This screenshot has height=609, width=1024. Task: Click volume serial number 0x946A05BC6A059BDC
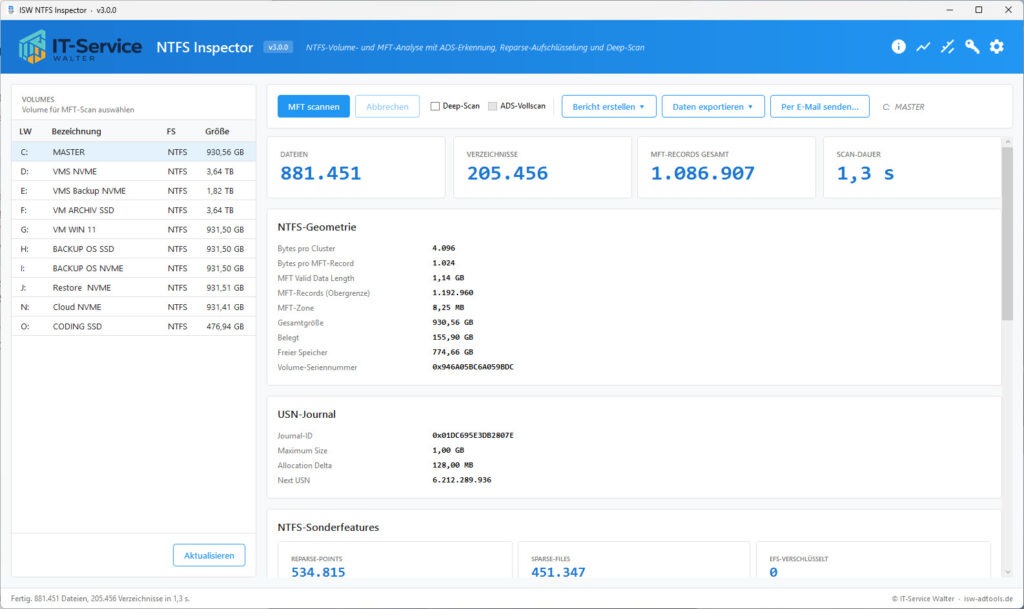pos(473,367)
